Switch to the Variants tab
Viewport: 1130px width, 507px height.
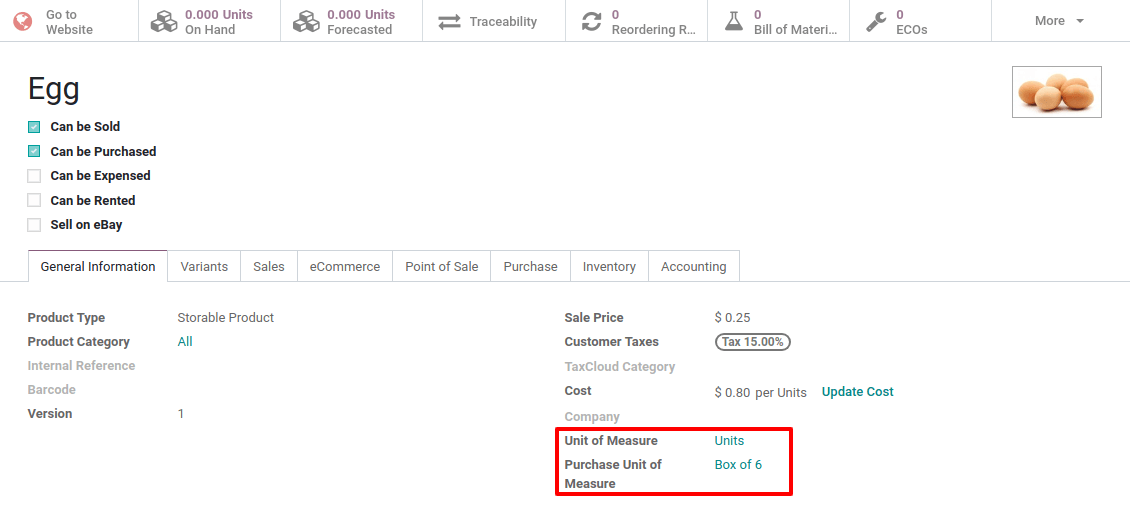[x=204, y=267]
